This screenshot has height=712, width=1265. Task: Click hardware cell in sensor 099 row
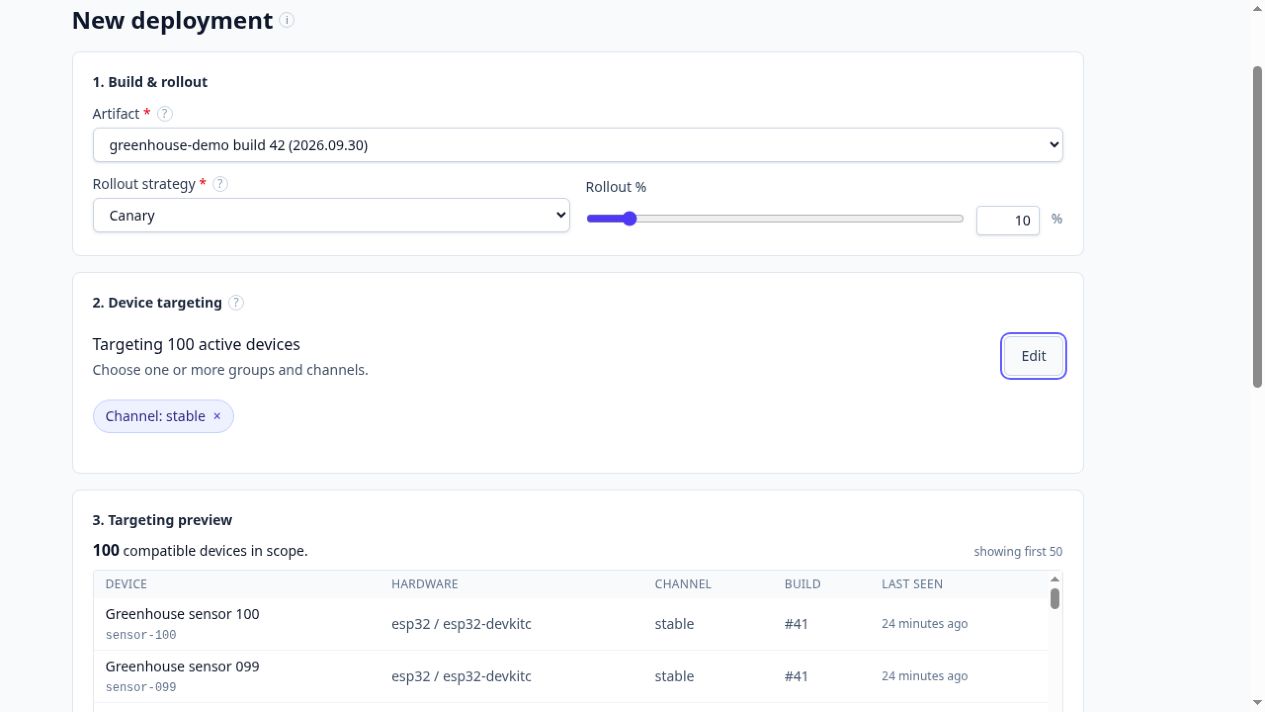(x=461, y=676)
